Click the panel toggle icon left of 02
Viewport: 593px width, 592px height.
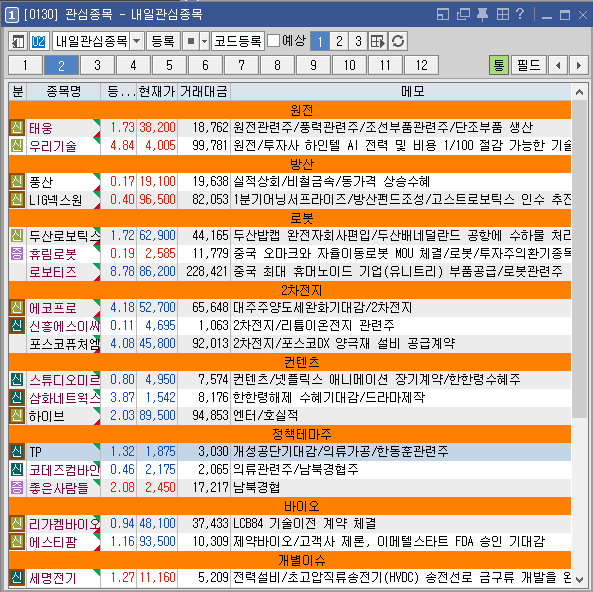[17, 41]
